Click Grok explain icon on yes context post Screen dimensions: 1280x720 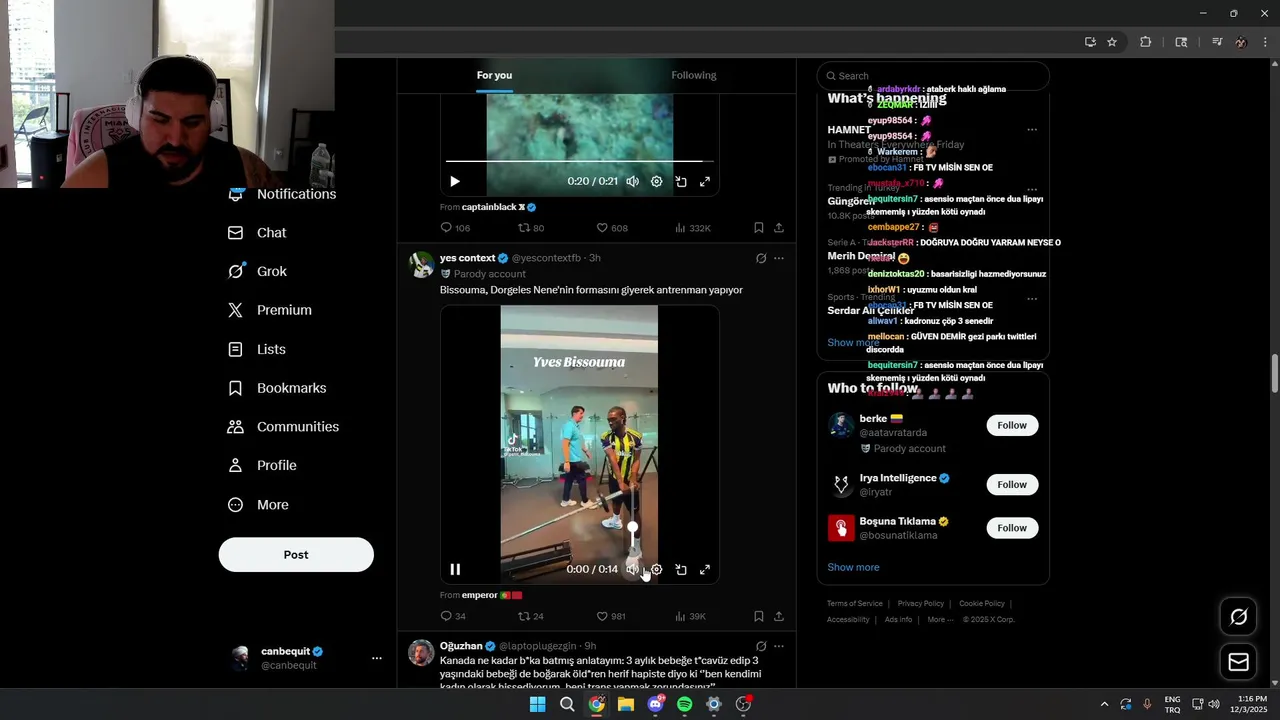761,258
